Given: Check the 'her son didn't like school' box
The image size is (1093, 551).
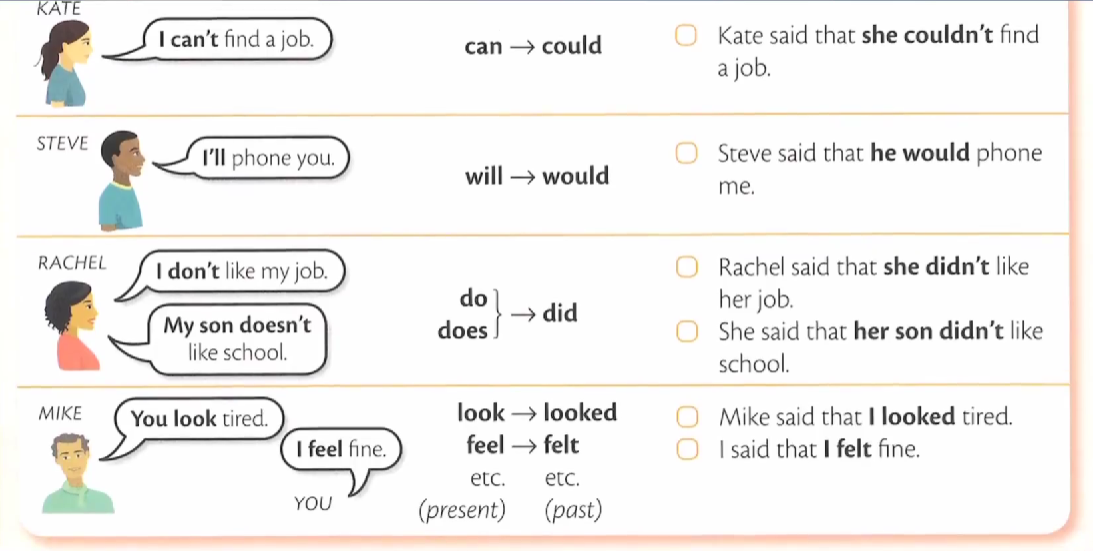Looking at the screenshot, I should pos(686,331).
